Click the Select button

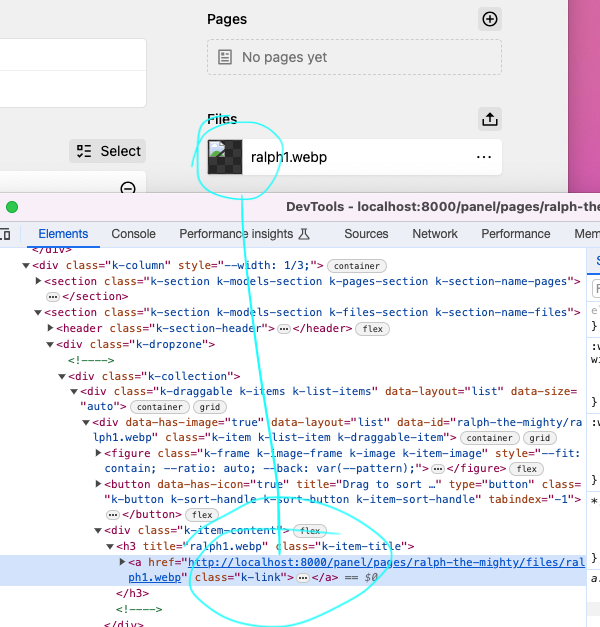[x=108, y=151]
